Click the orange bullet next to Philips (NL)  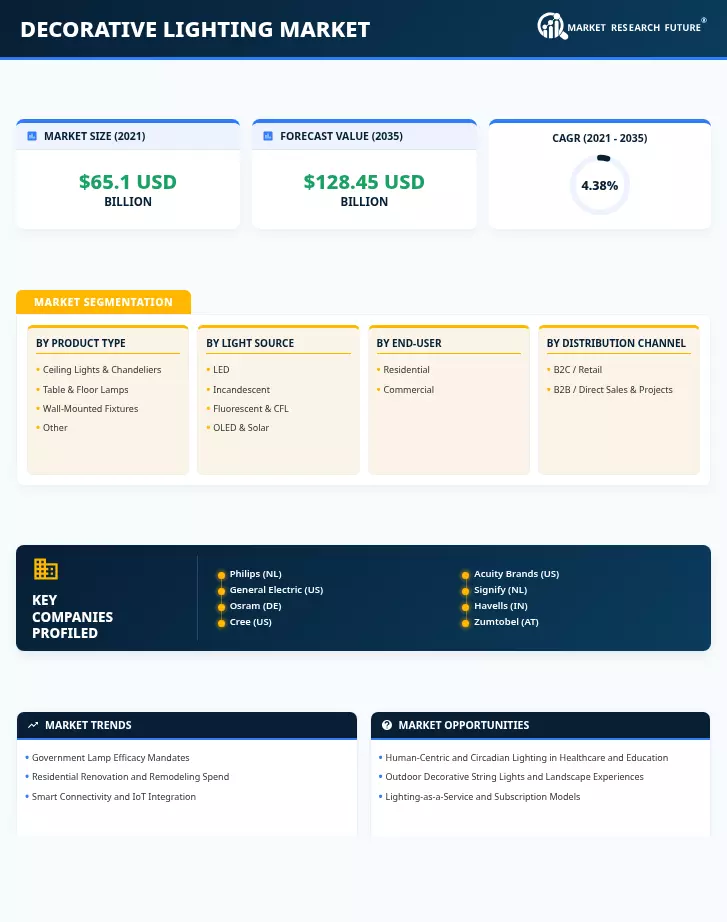221,575
